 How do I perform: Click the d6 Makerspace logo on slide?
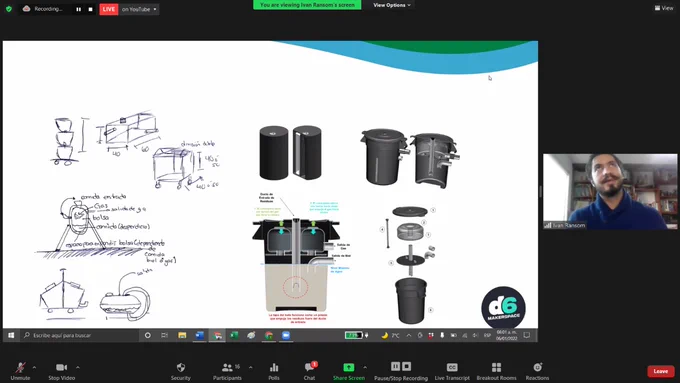point(503,308)
